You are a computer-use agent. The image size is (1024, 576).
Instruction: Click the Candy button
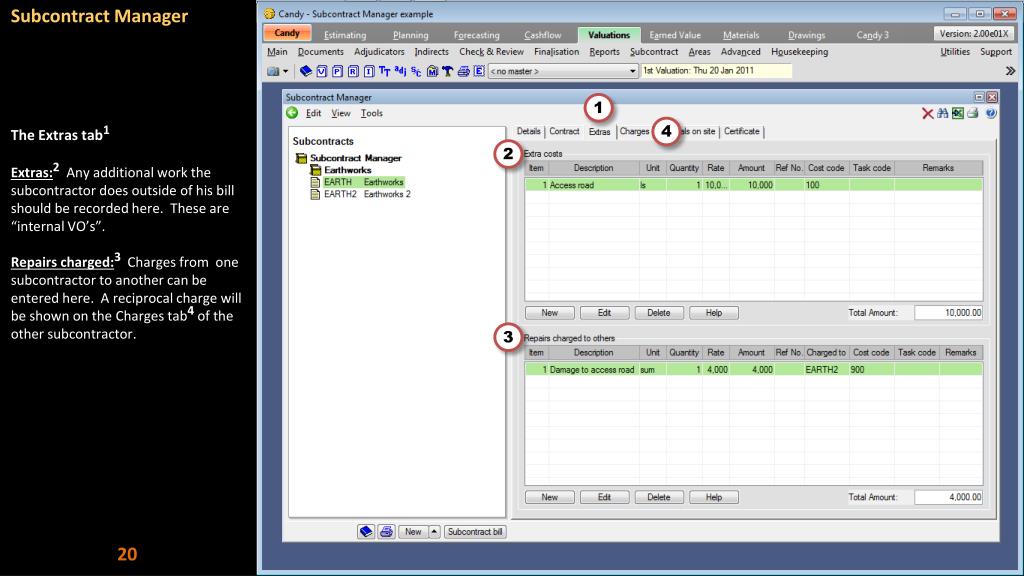click(x=287, y=33)
